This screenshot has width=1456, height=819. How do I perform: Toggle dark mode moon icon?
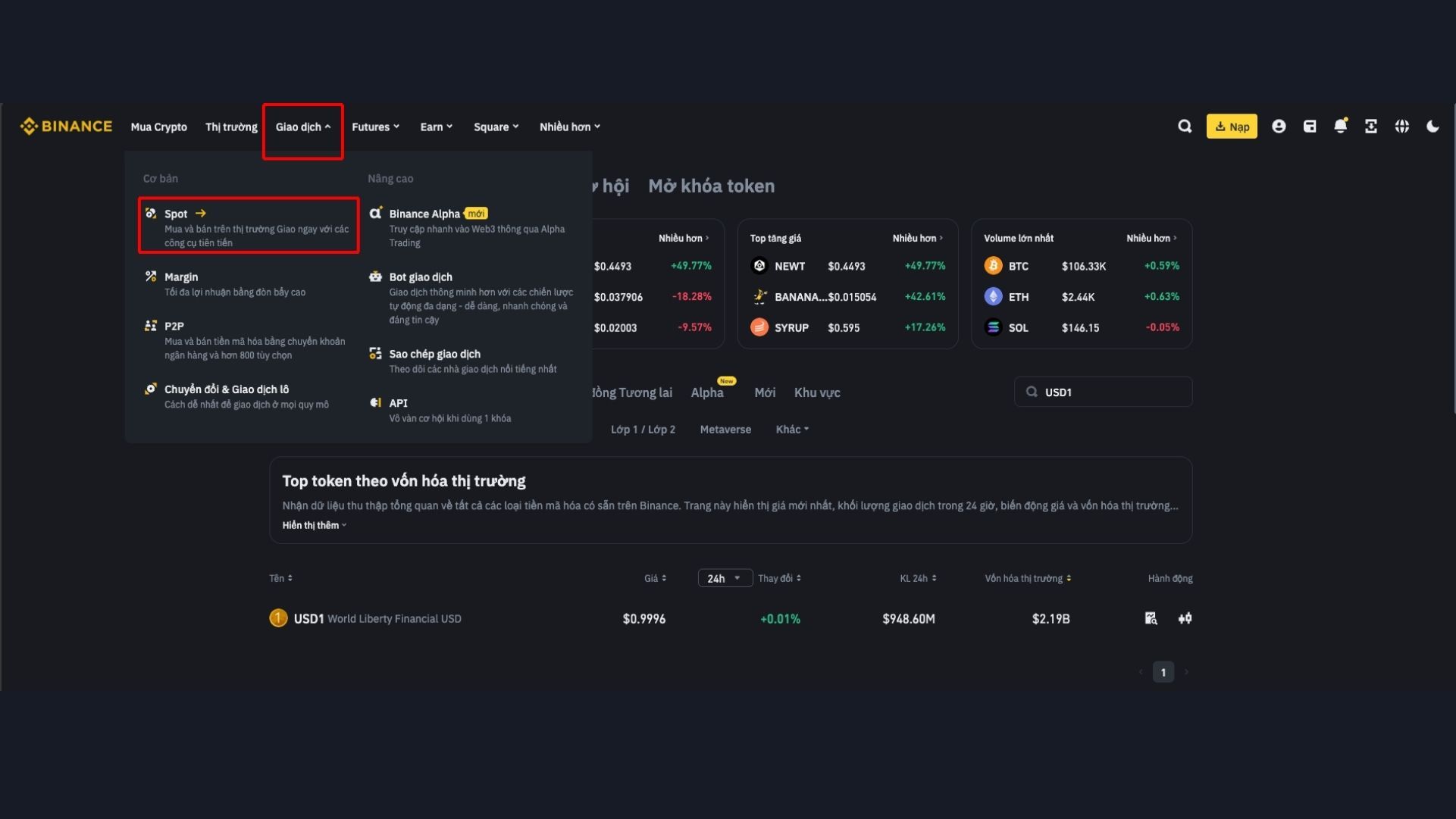pos(1433,127)
